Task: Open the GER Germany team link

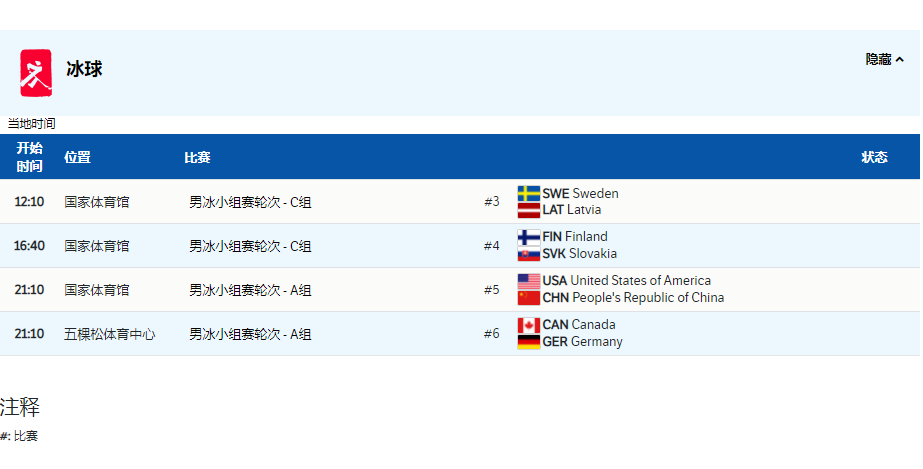Action: tap(582, 342)
